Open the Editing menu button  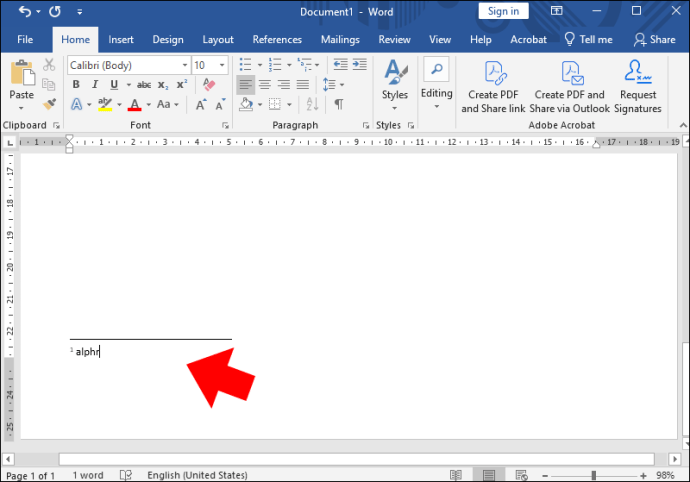coord(437,84)
